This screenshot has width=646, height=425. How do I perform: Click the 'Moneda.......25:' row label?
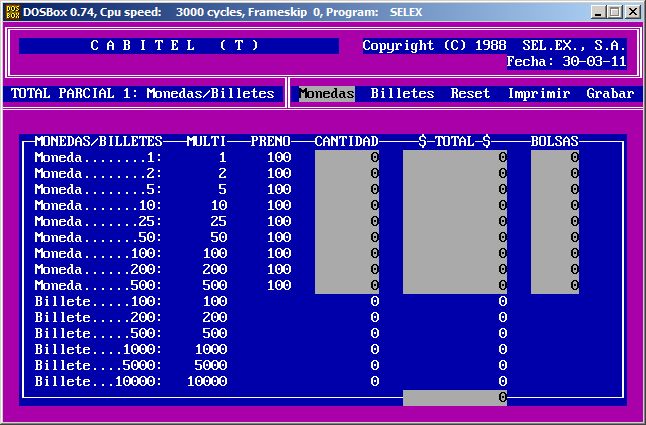pyautogui.click(x=98, y=222)
